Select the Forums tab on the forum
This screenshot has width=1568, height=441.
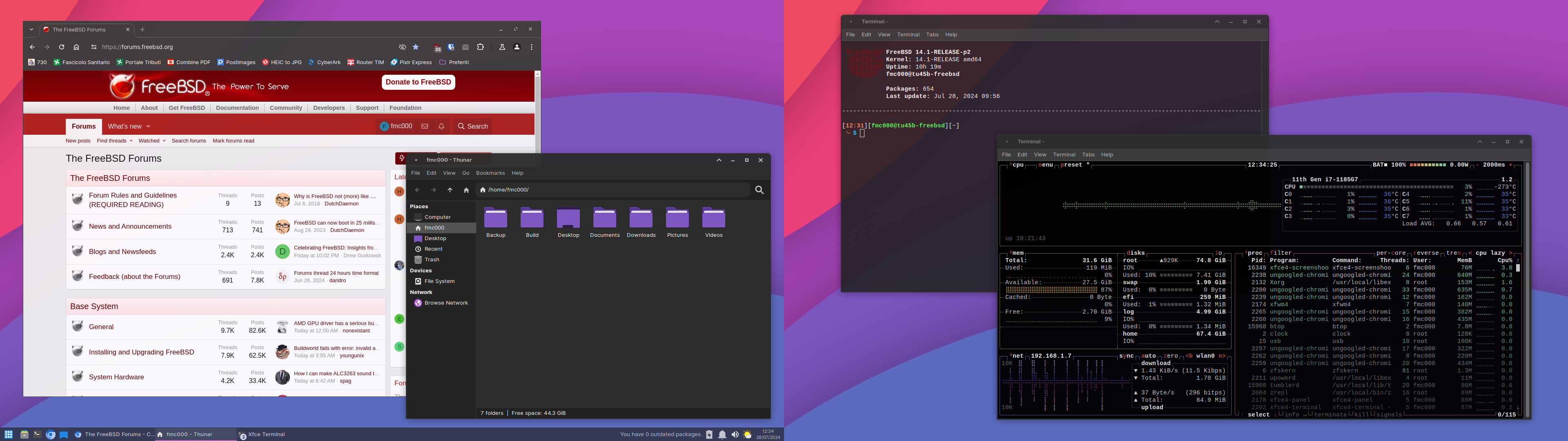83,126
